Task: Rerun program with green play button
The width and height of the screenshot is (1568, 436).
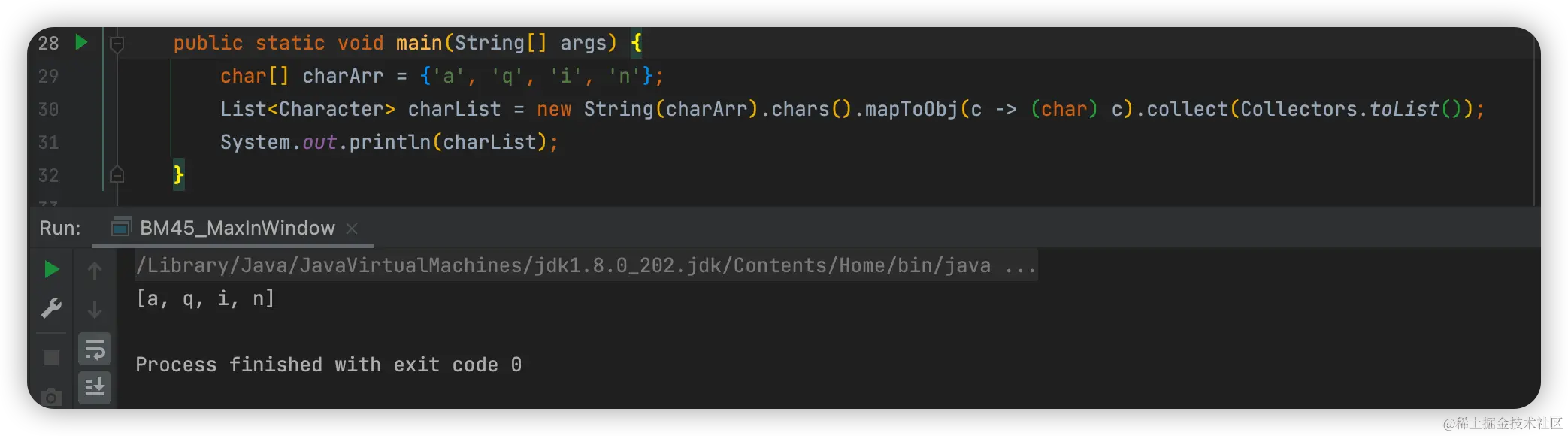Action: [51, 269]
